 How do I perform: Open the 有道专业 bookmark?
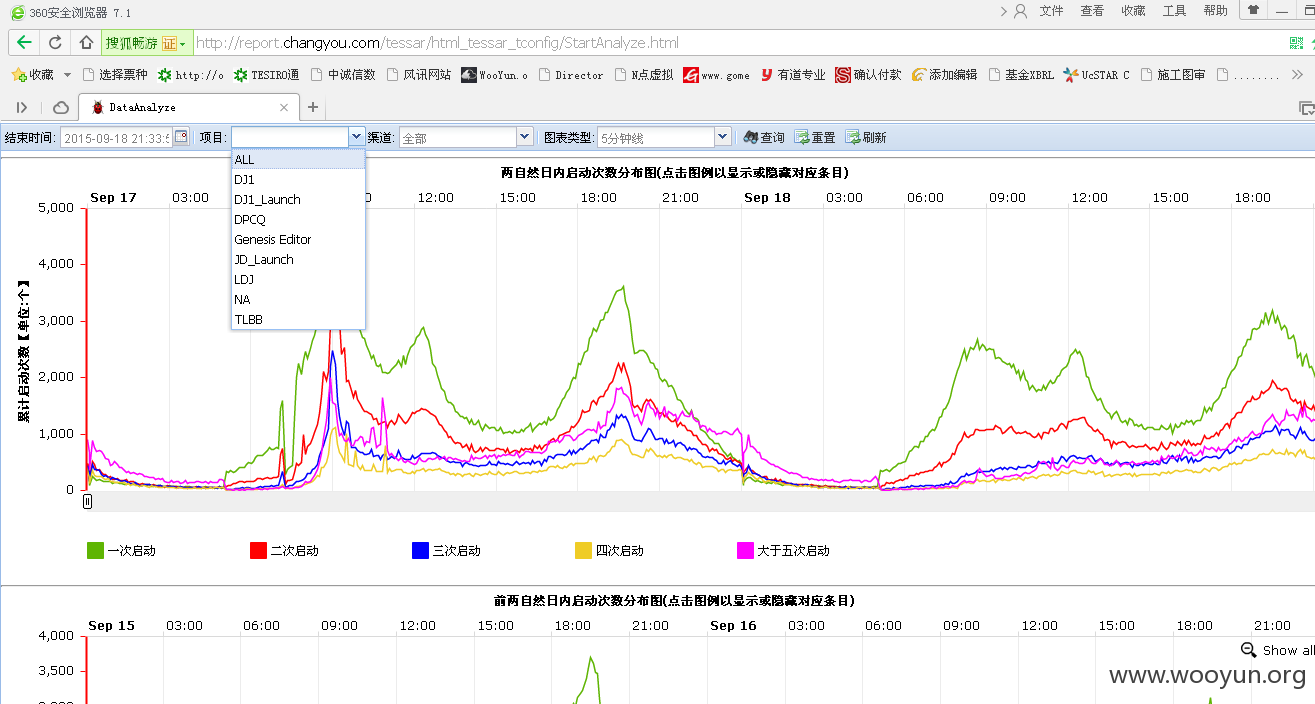pyautogui.click(x=793, y=75)
